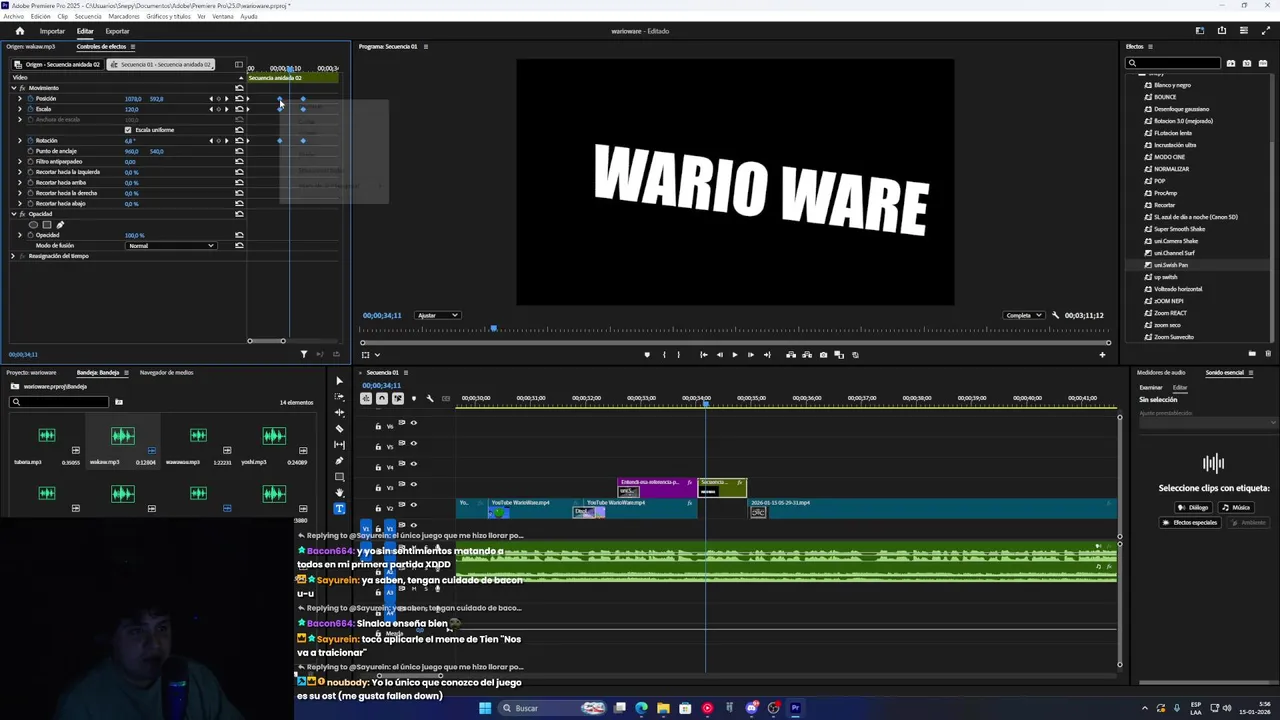Screen dimensions: 1280x720
Task: Click the Export Frame camera icon
Action: point(823,355)
